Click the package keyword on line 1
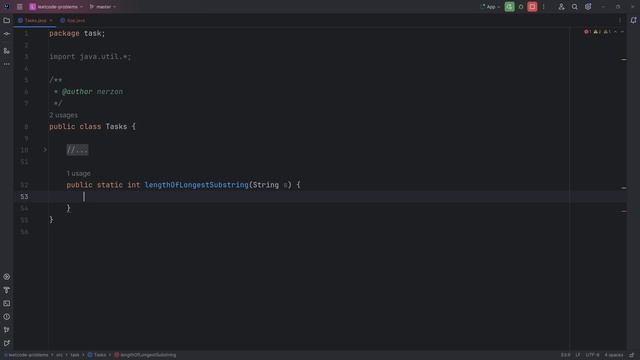The height and width of the screenshot is (360, 640). point(64,34)
